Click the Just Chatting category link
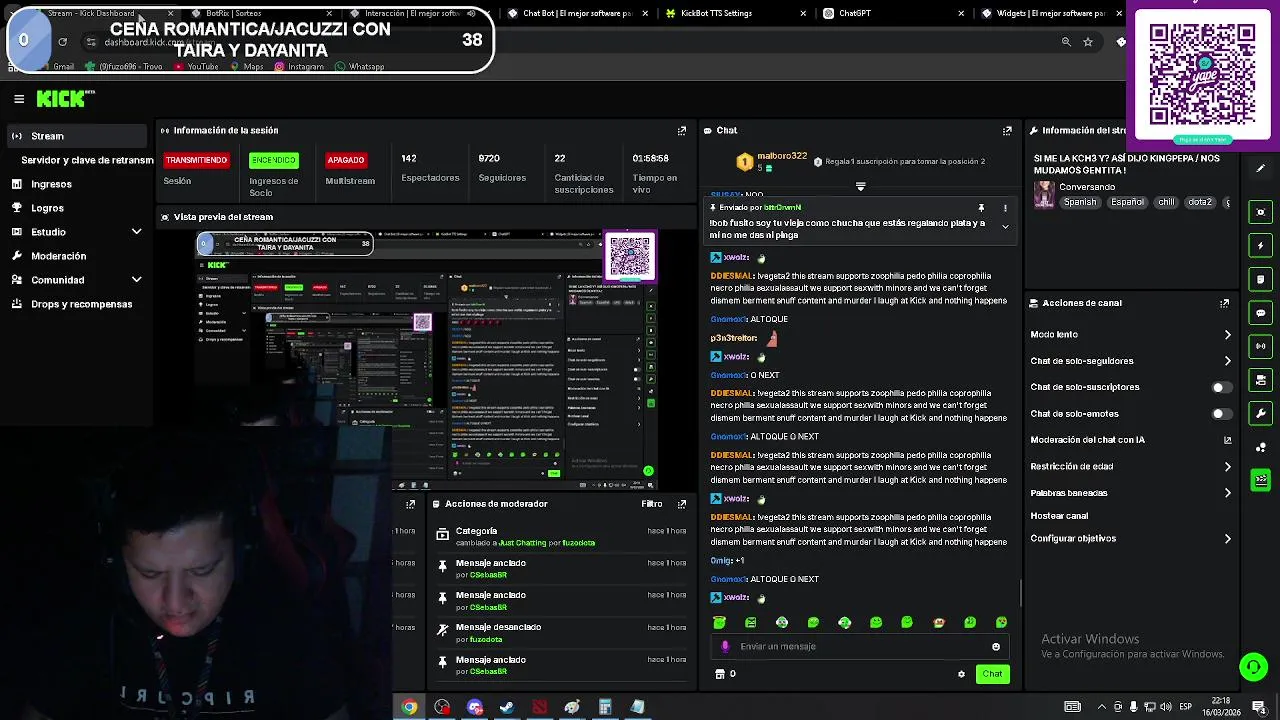The height and width of the screenshot is (720, 1280). pyautogui.click(x=523, y=543)
